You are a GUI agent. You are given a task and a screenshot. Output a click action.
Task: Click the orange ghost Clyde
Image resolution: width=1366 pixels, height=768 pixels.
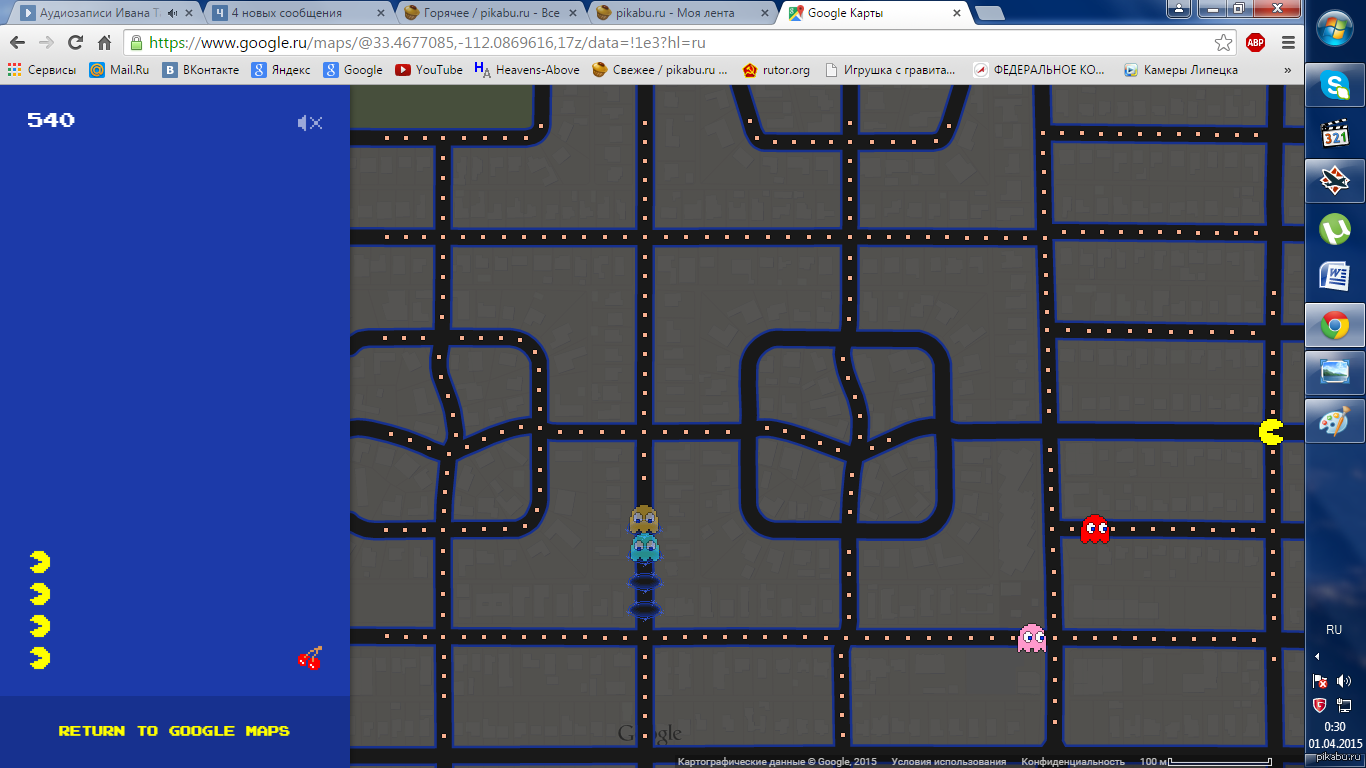click(644, 518)
